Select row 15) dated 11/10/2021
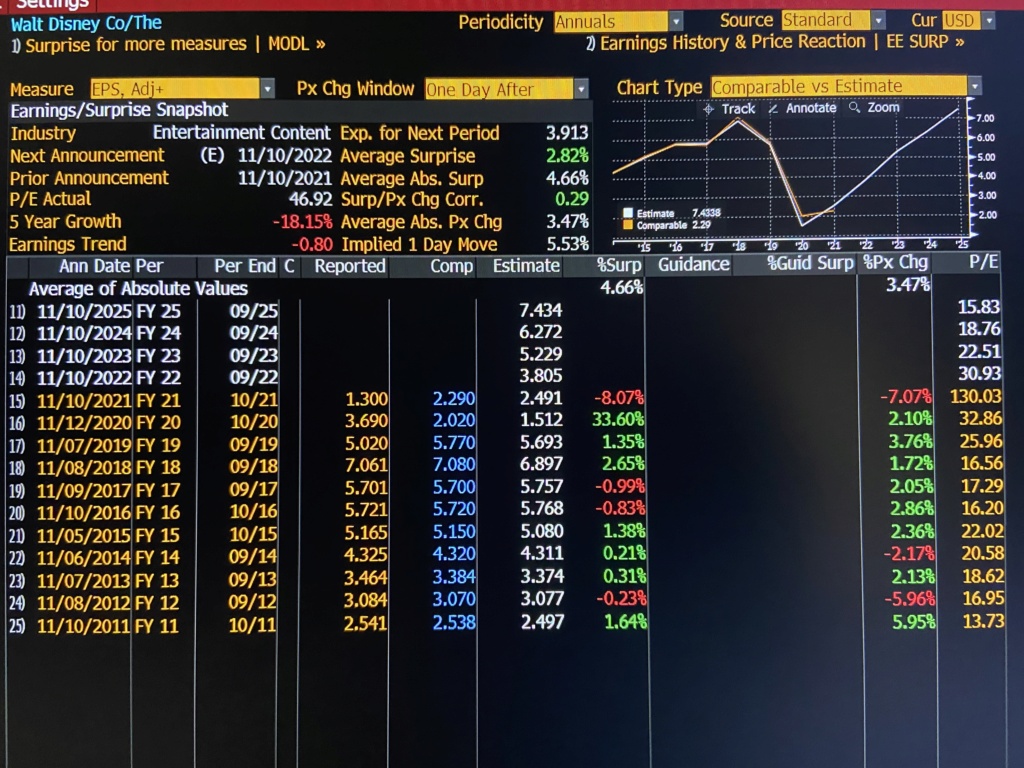Image resolution: width=1024 pixels, height=768 pixels. click(x=505, y=399)
